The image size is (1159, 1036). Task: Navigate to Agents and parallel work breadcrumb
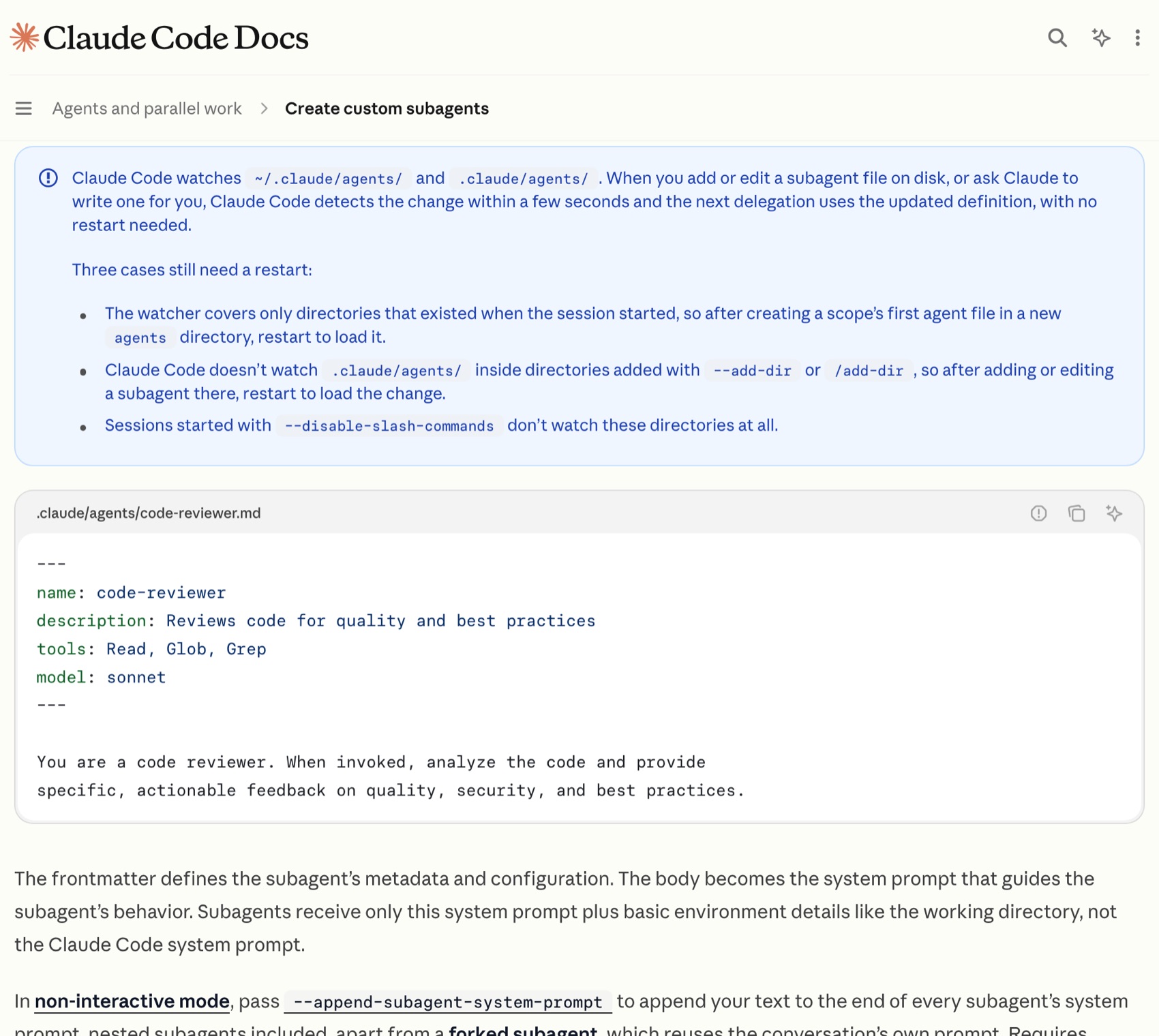click(147, 108)
